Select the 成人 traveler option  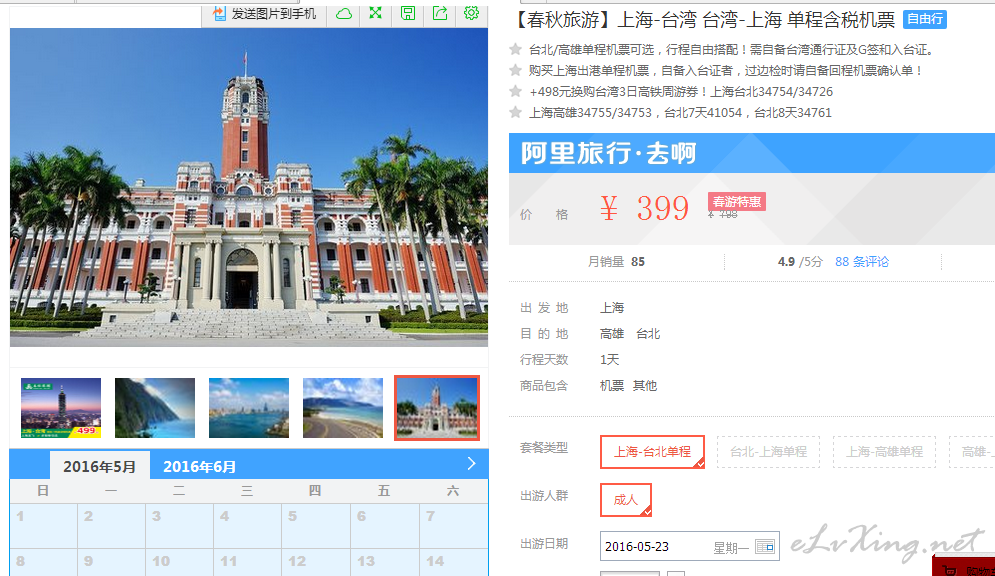click(x=626, y=500)
